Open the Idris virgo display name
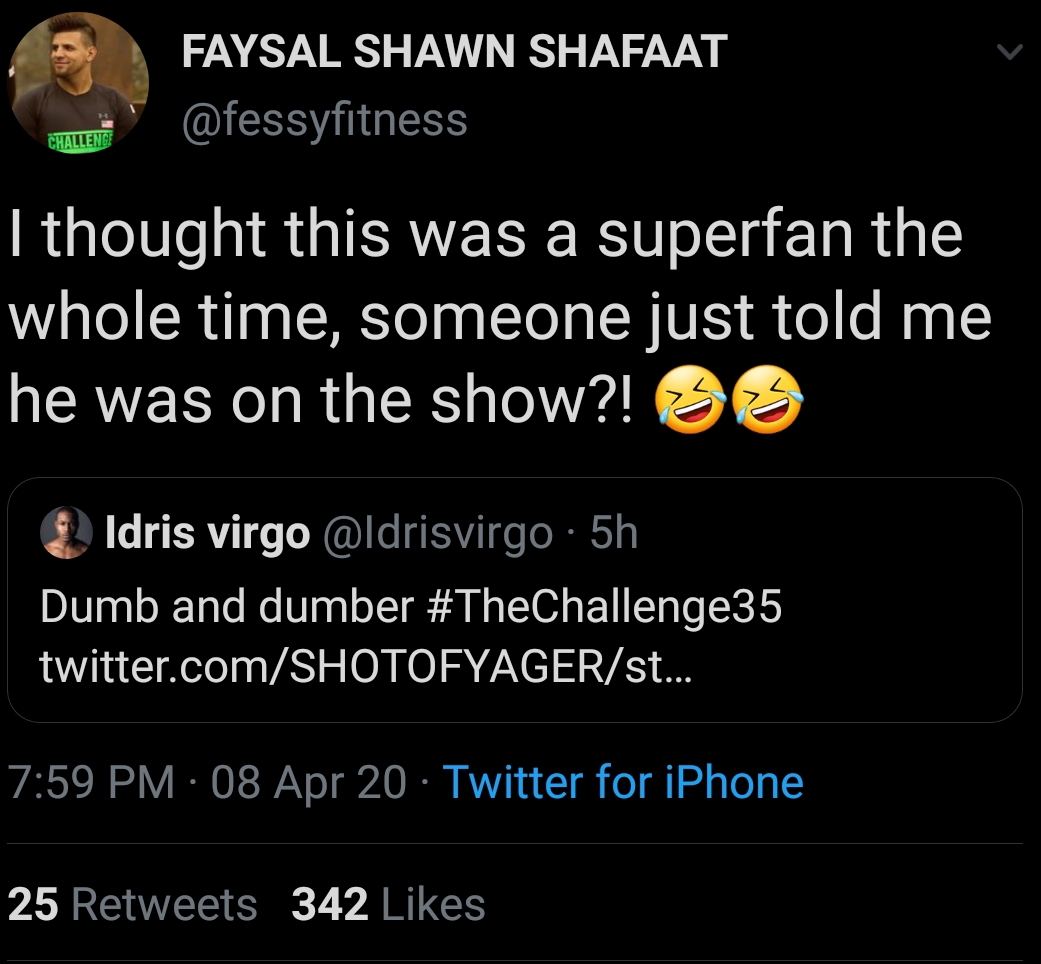This screenshot has width=1041, height=964. point(208,532)
